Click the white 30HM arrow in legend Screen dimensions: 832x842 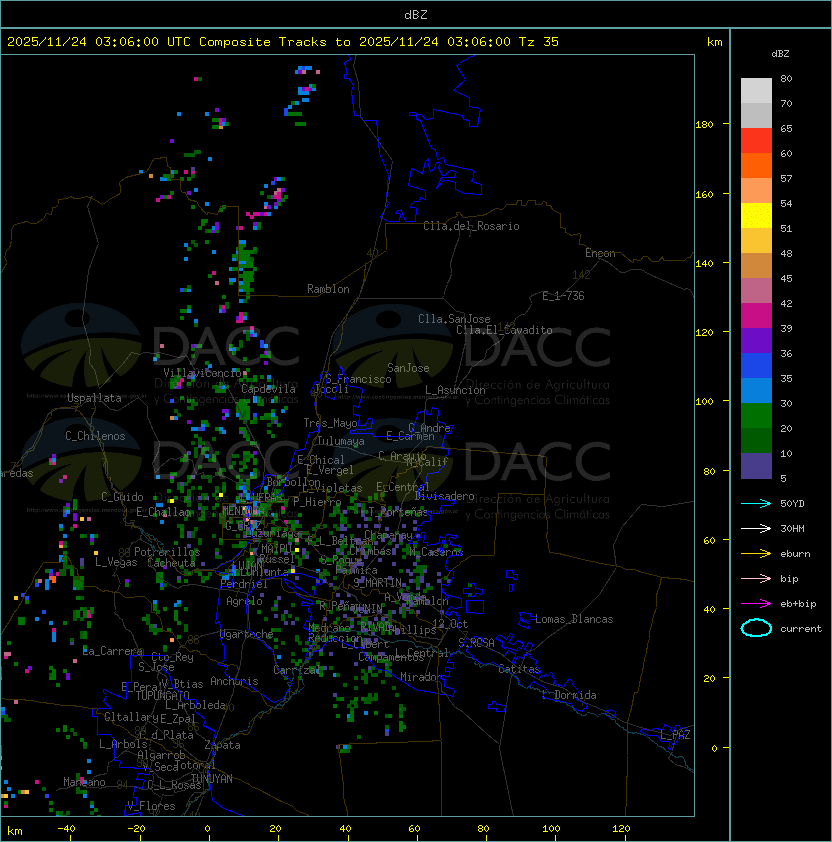click(756, 528)
